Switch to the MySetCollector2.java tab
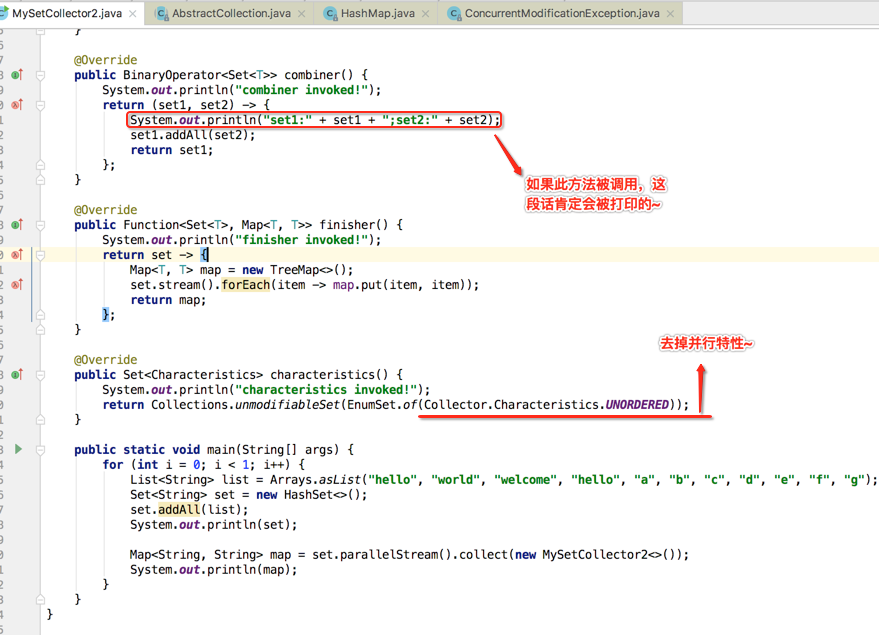Viewport: 879px width, 635px height. (67, 13)
